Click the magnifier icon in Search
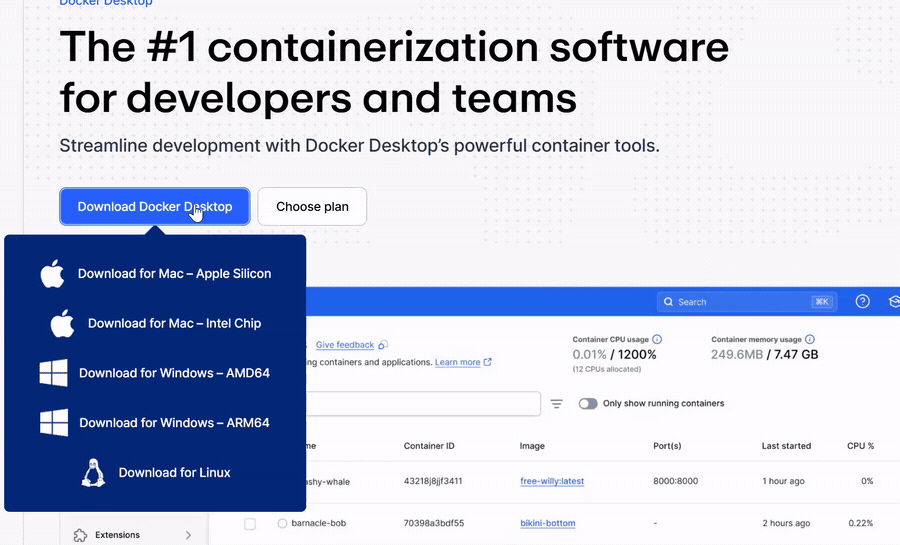The image size is (900, 545). [x=668, y=302]
